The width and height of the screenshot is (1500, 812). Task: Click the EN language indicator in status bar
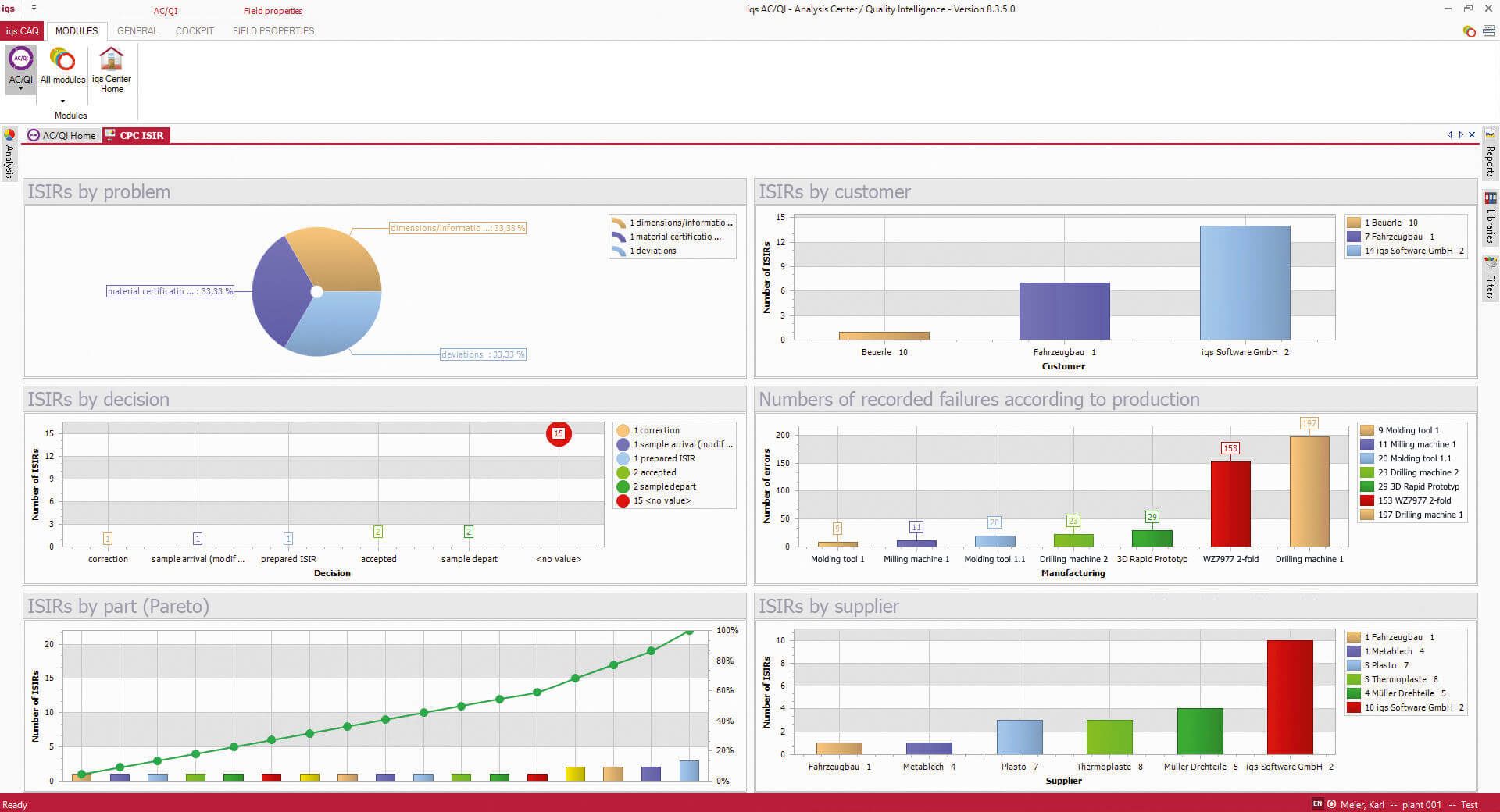[x=1318, y=804]
